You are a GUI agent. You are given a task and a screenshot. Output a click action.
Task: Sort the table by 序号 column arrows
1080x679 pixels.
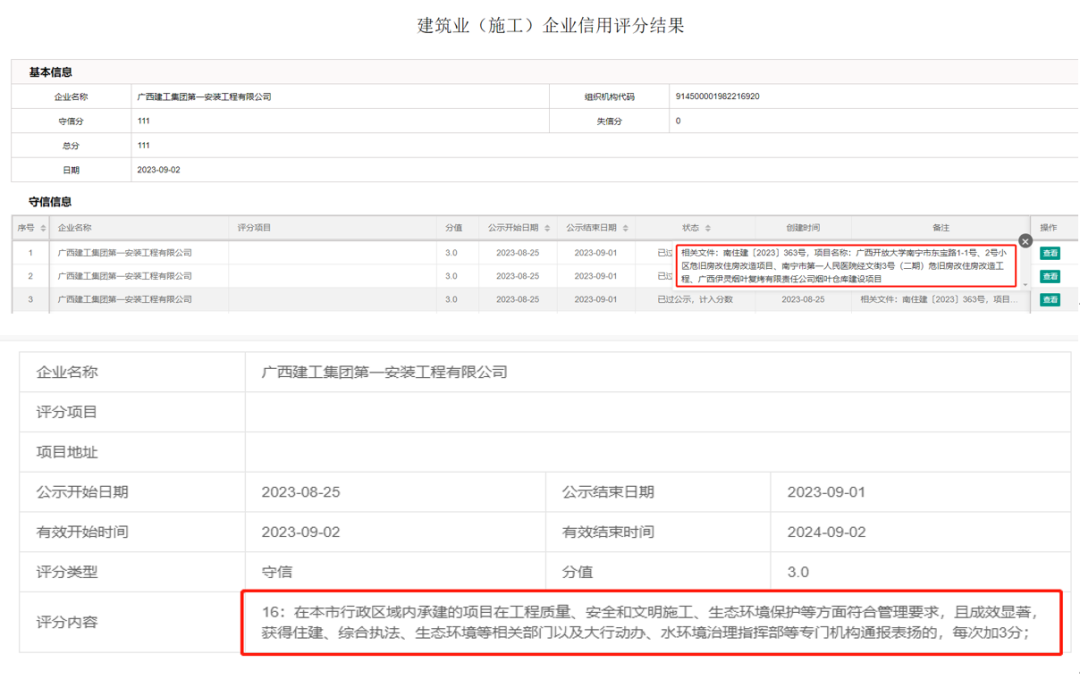[43, 228]
